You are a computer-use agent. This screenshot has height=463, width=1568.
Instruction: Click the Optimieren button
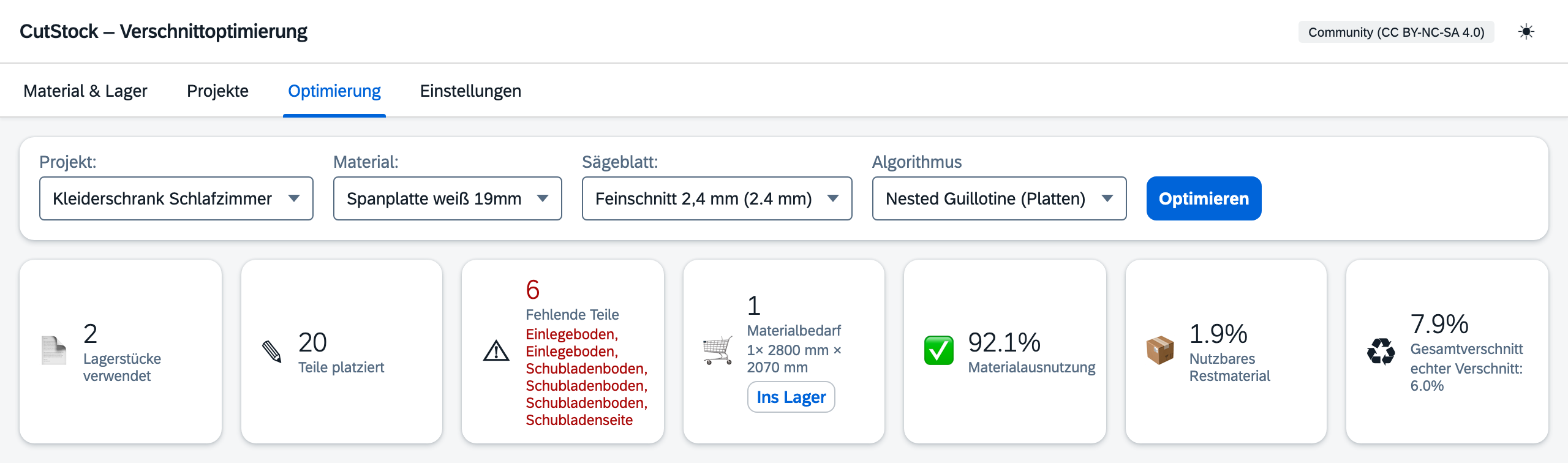[x=1204, y=198]
